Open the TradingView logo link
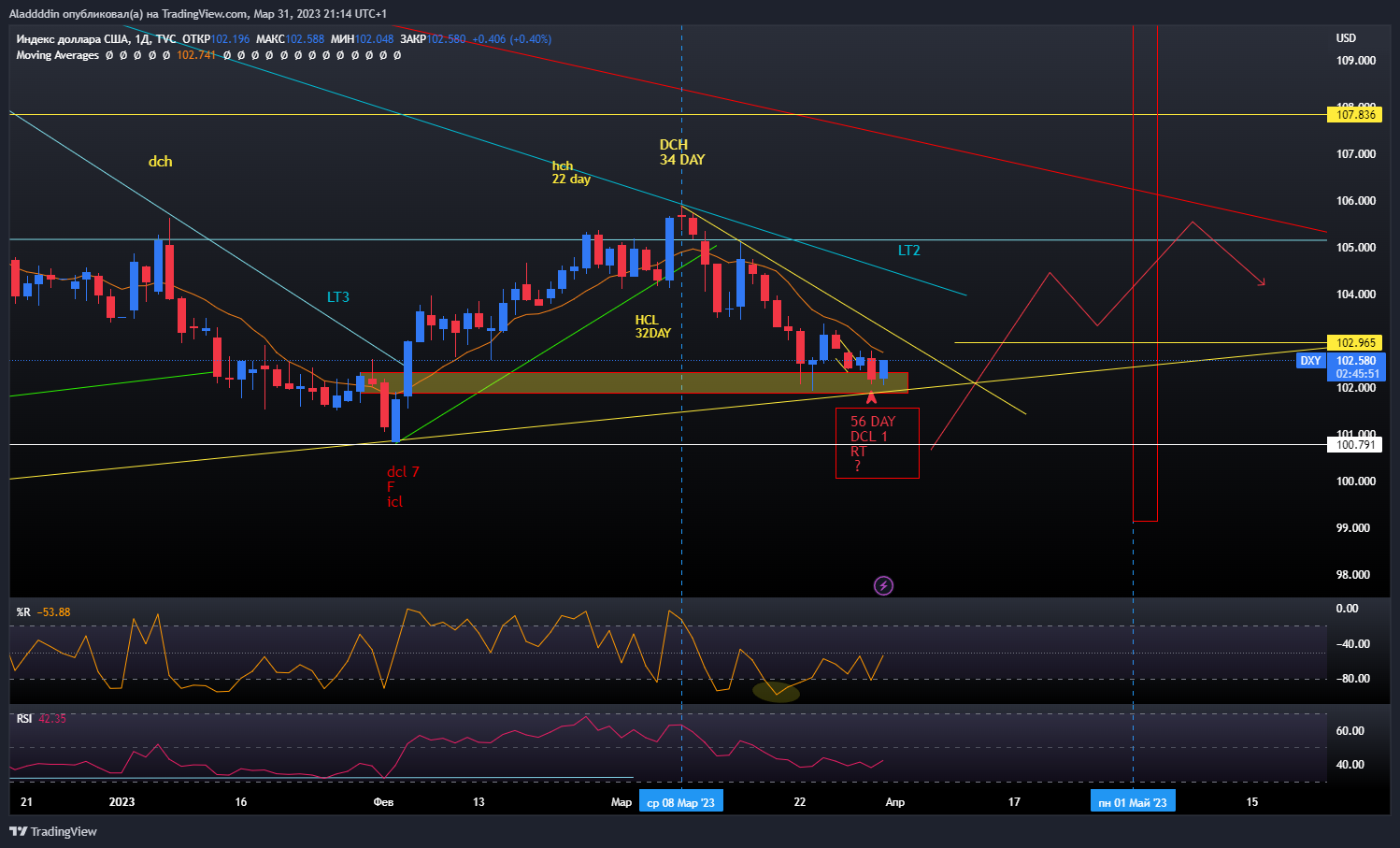1400x848 pixels. (x=53, y=831)
